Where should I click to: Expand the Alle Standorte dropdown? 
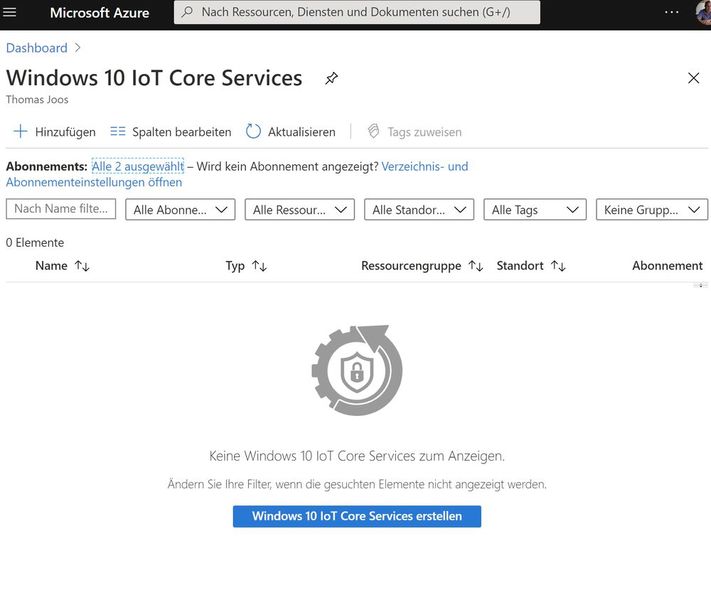click(x=419, y=210)
